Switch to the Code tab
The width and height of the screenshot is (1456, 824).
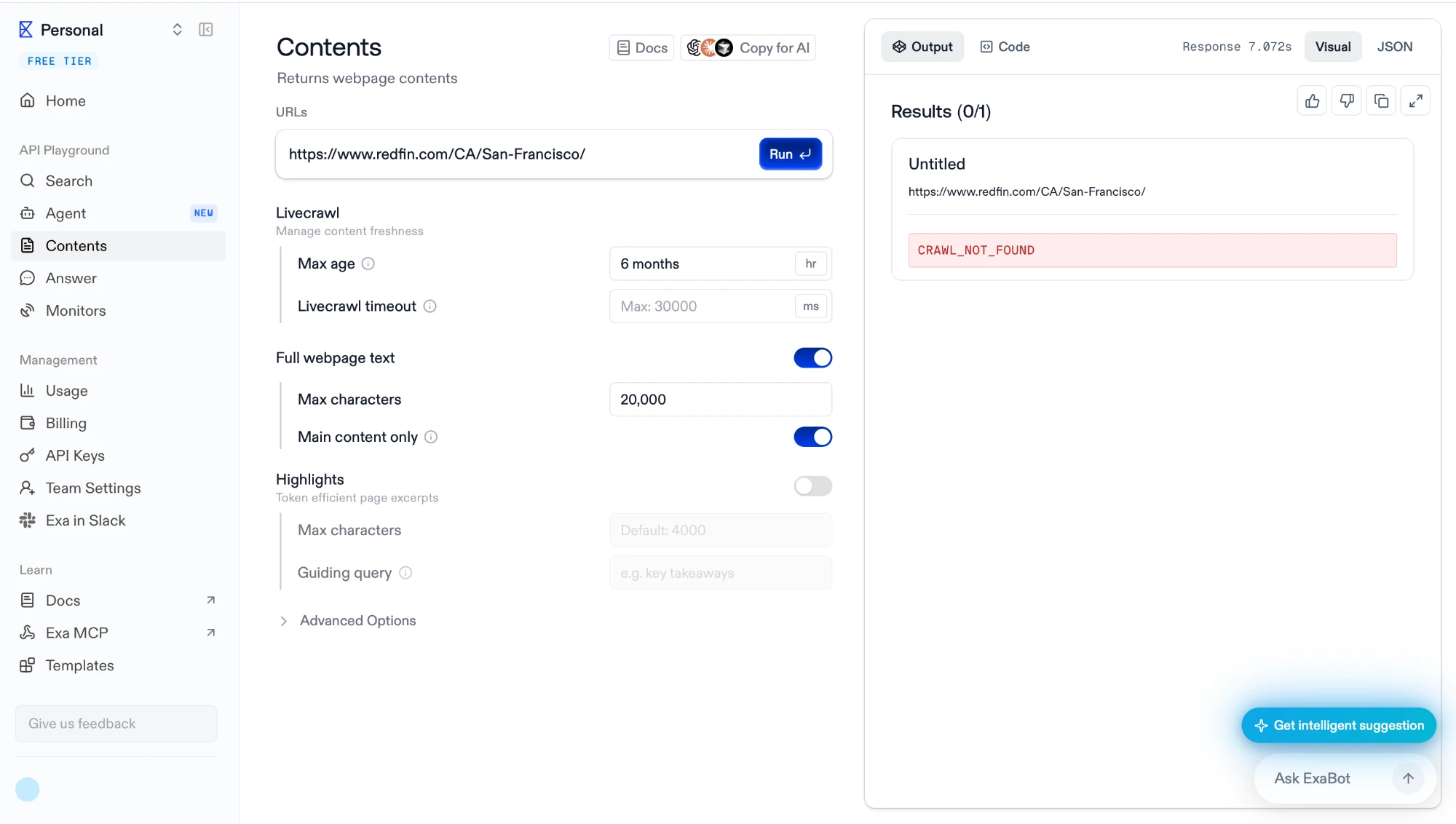tap(1005, 47)
